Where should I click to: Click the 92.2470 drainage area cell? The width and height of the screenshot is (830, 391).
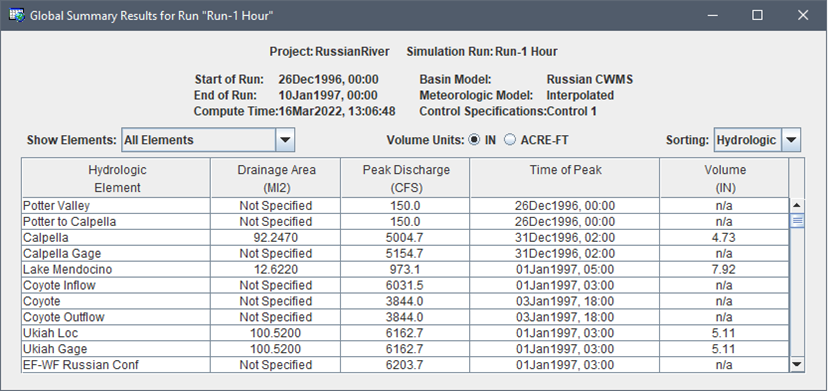[276, 238]
